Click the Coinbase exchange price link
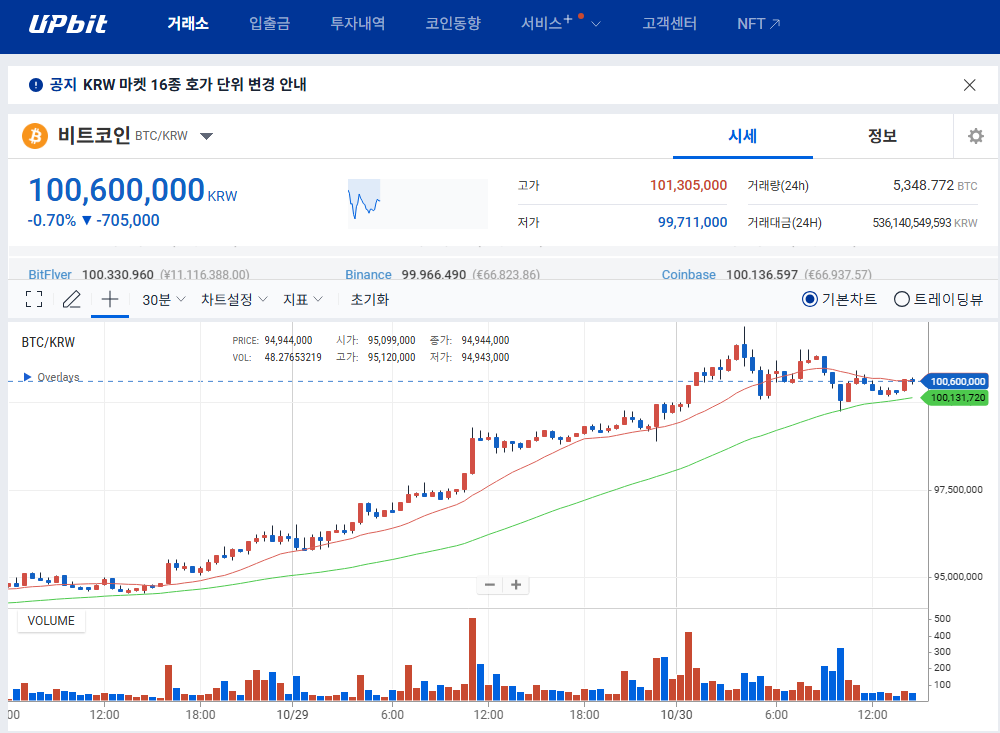Viewport: 1000px width, 733px height. (x=688, y=274)
